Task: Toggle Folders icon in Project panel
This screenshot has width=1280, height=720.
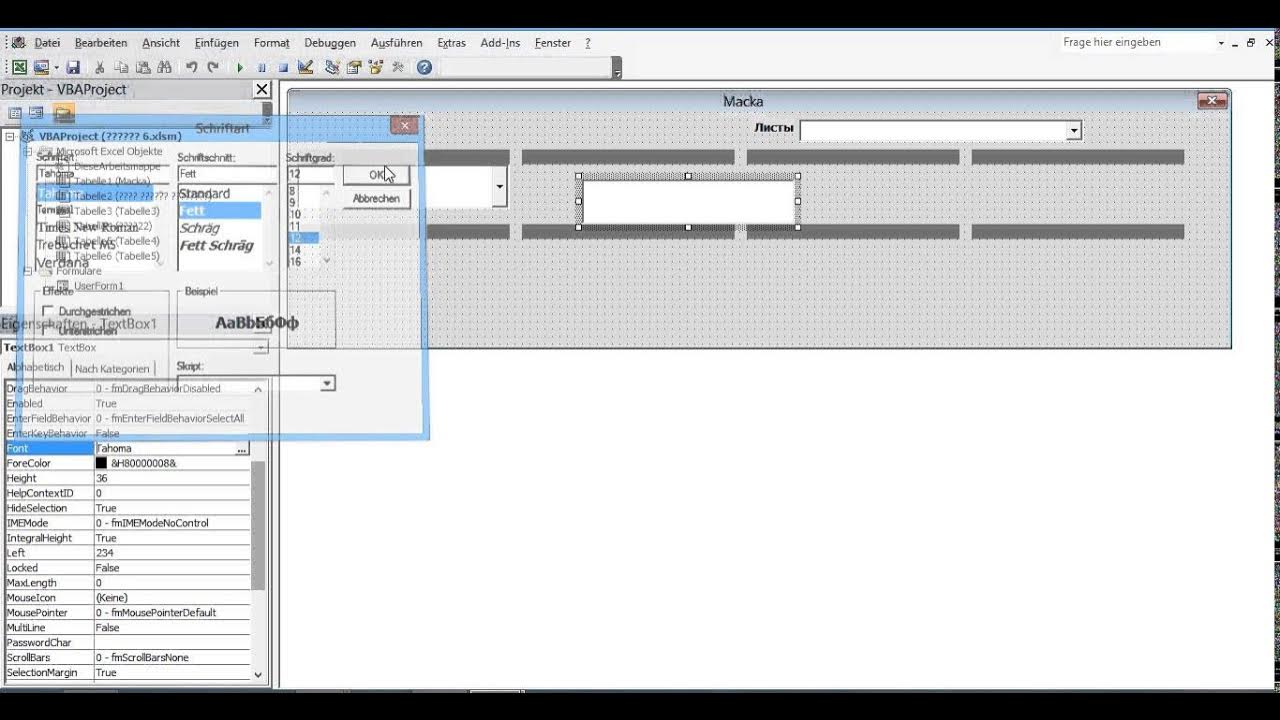Action: pyautogui.click(x=64, y=113)
